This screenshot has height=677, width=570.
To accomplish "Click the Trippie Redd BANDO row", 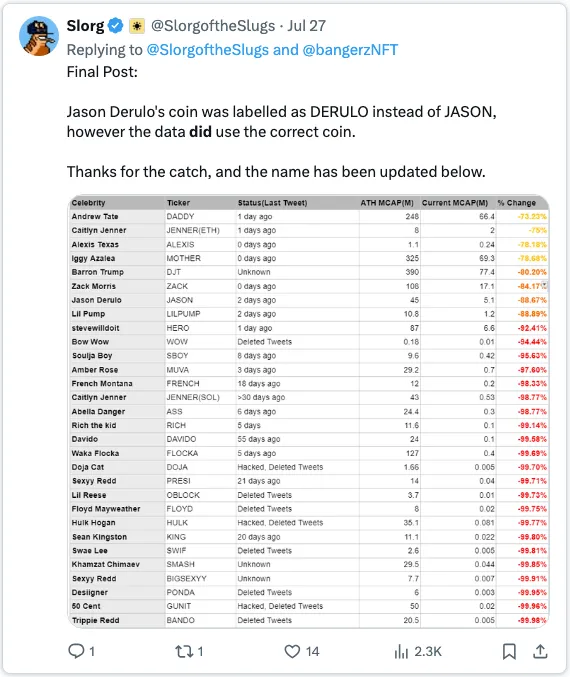I will [309, 620].
